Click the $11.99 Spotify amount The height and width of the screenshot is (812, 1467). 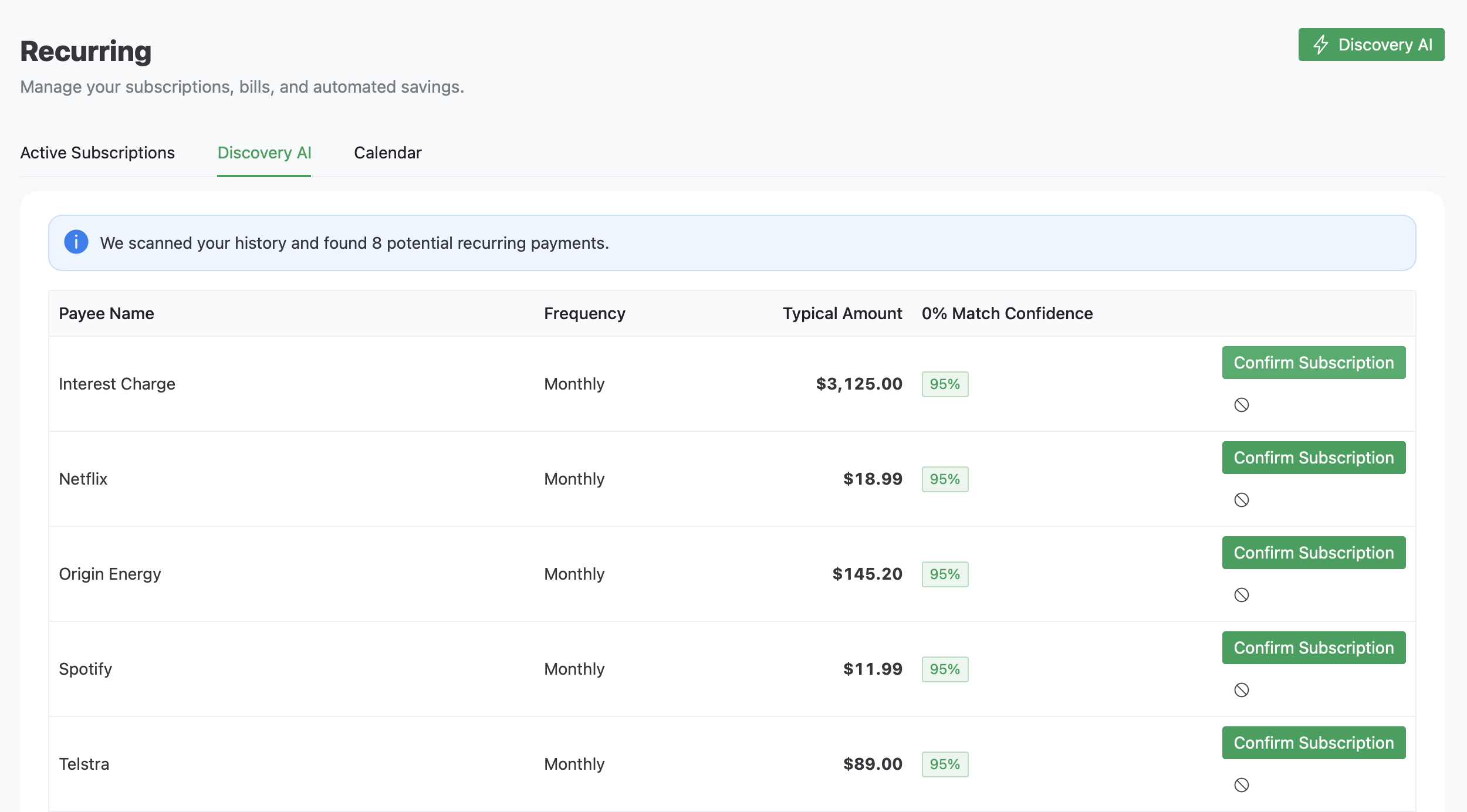[x=873, y=669]
